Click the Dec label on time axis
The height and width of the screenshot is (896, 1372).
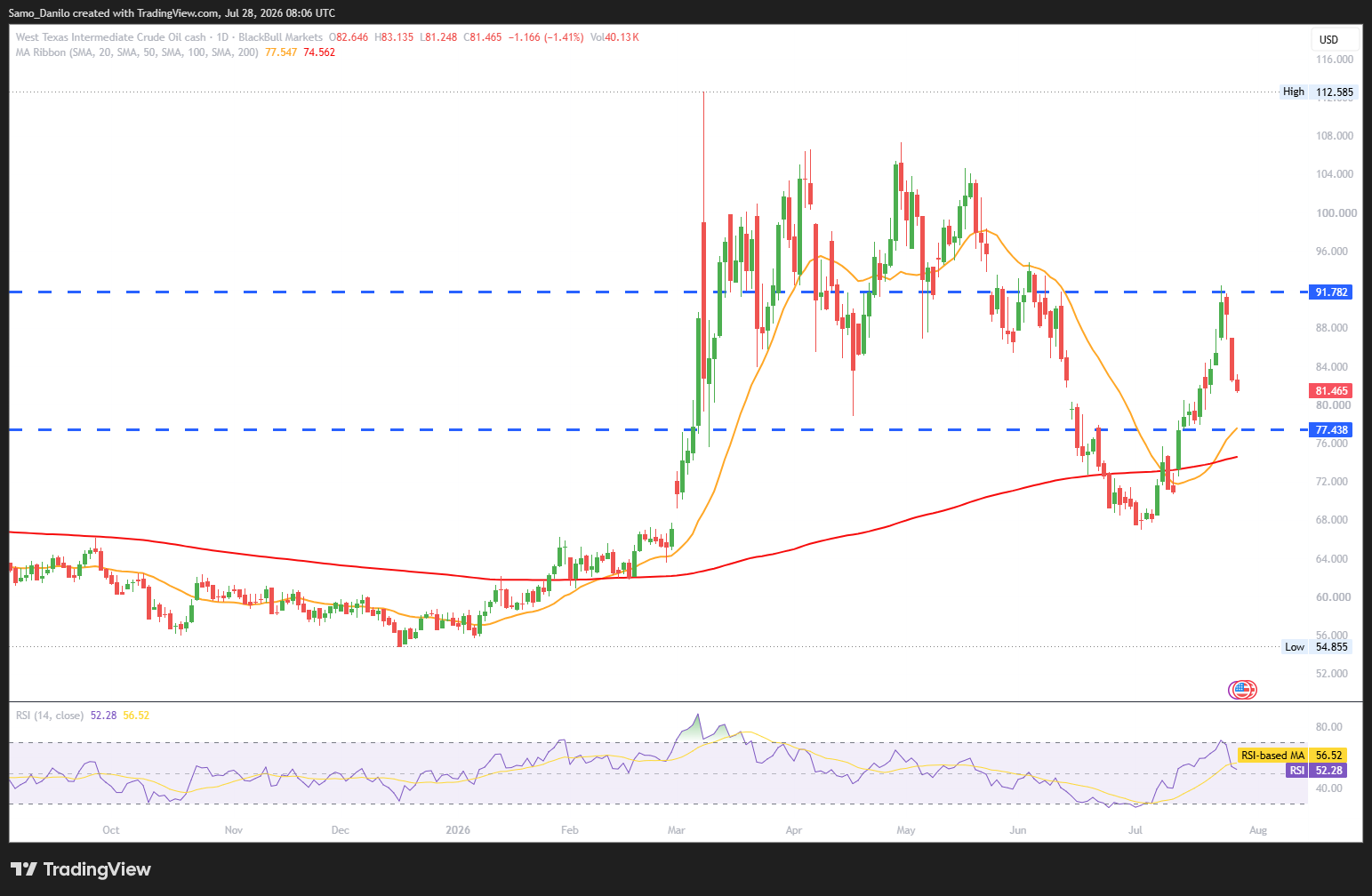pyautogui.click(x=340, y=830)
